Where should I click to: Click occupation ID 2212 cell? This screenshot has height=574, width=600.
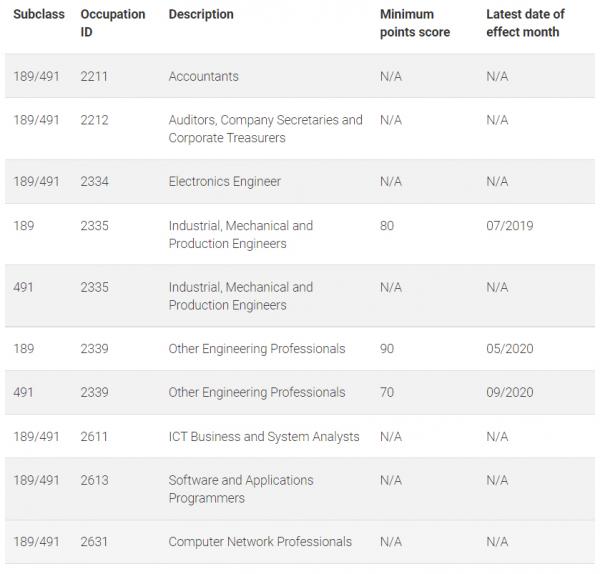[x=96, y=121]
